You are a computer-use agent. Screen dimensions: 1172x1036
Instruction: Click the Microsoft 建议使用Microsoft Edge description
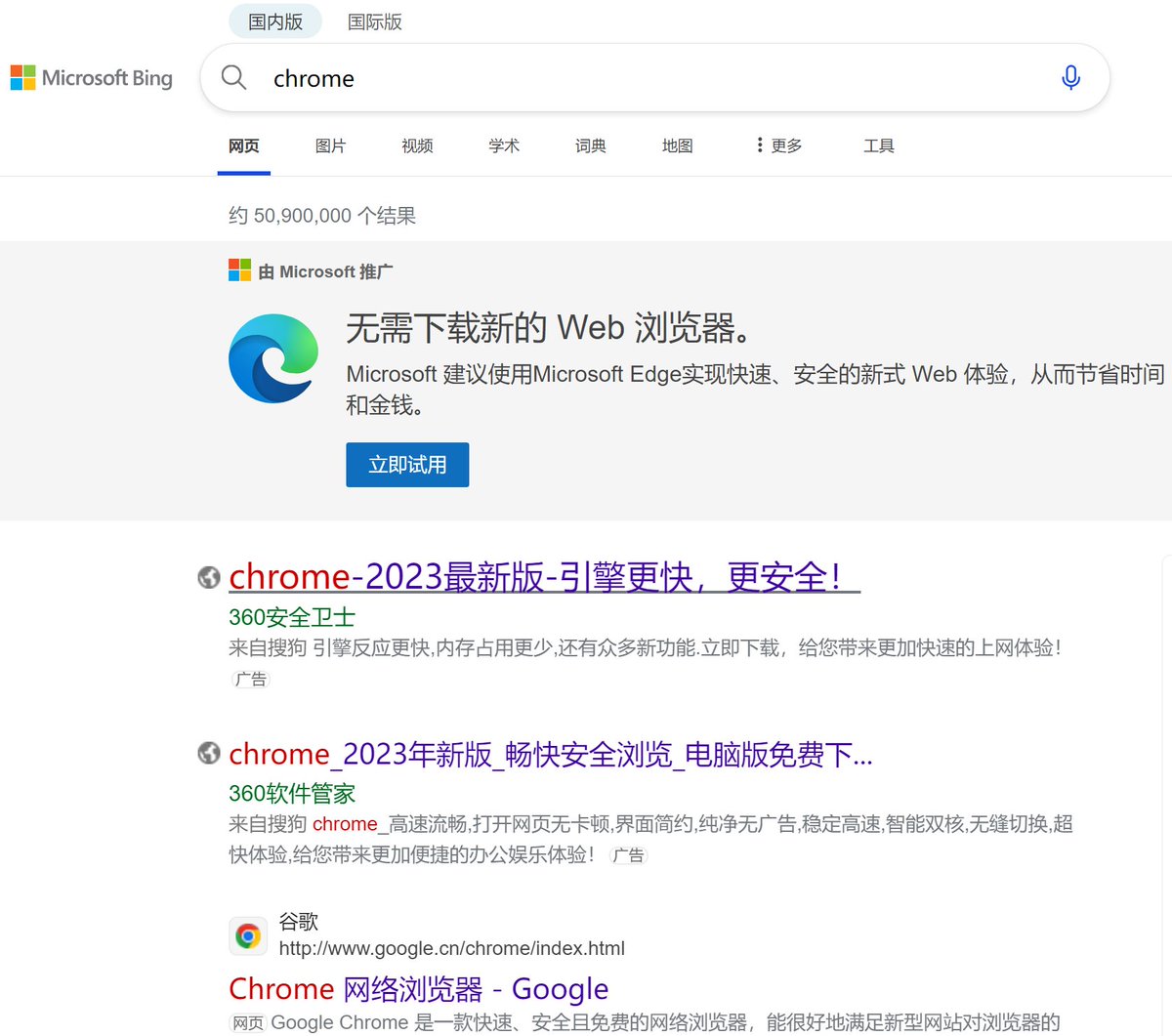point(755,389)
